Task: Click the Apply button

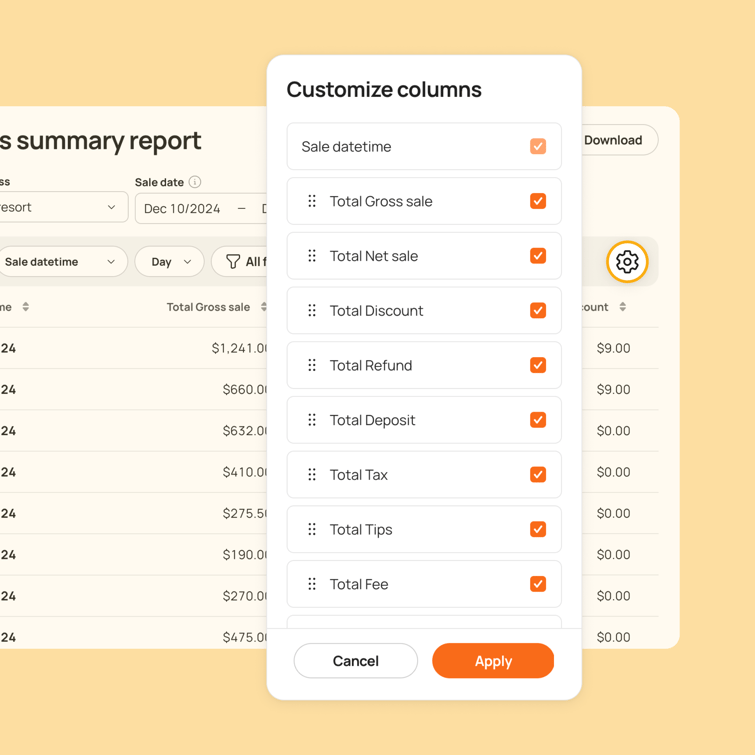Action: [493, 661]
